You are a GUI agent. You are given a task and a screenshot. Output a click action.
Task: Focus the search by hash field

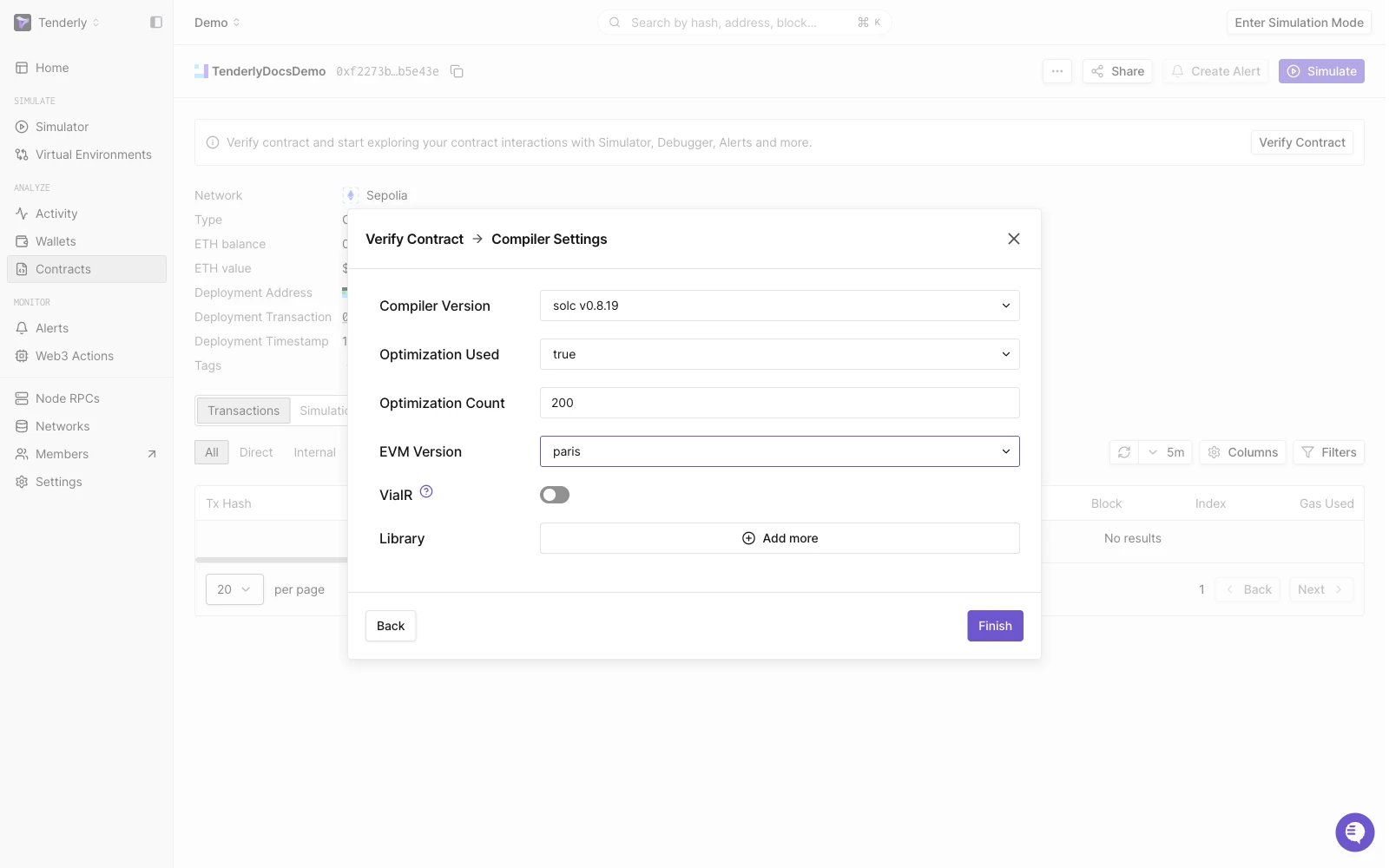click(x=744, y=23)
